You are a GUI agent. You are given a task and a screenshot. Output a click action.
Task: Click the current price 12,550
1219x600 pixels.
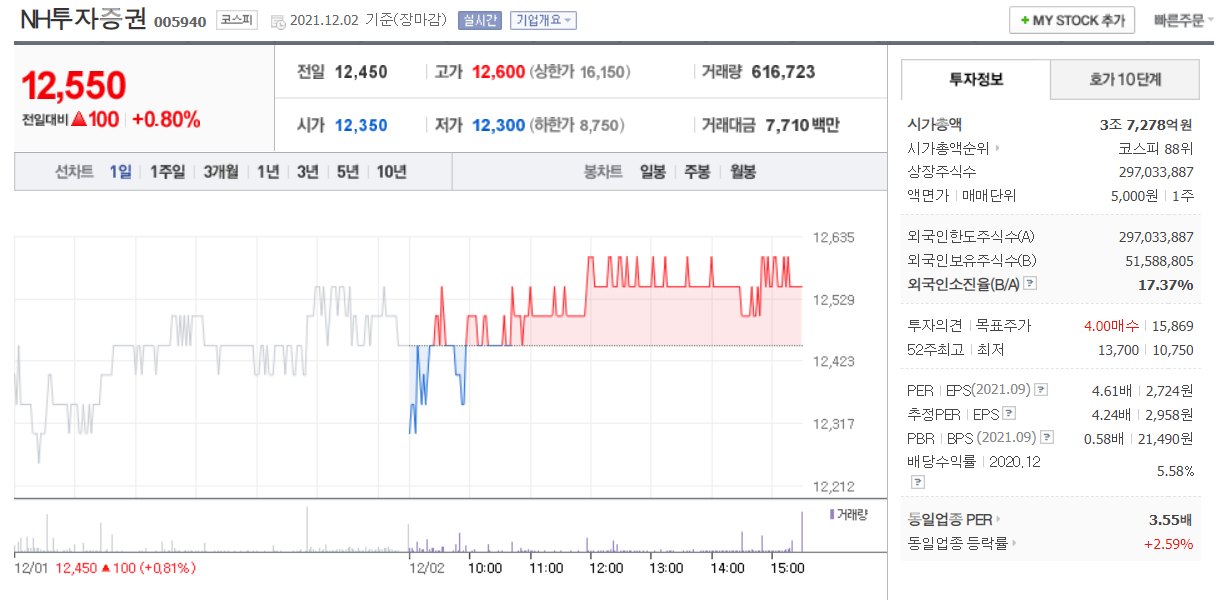coord(74,86)
